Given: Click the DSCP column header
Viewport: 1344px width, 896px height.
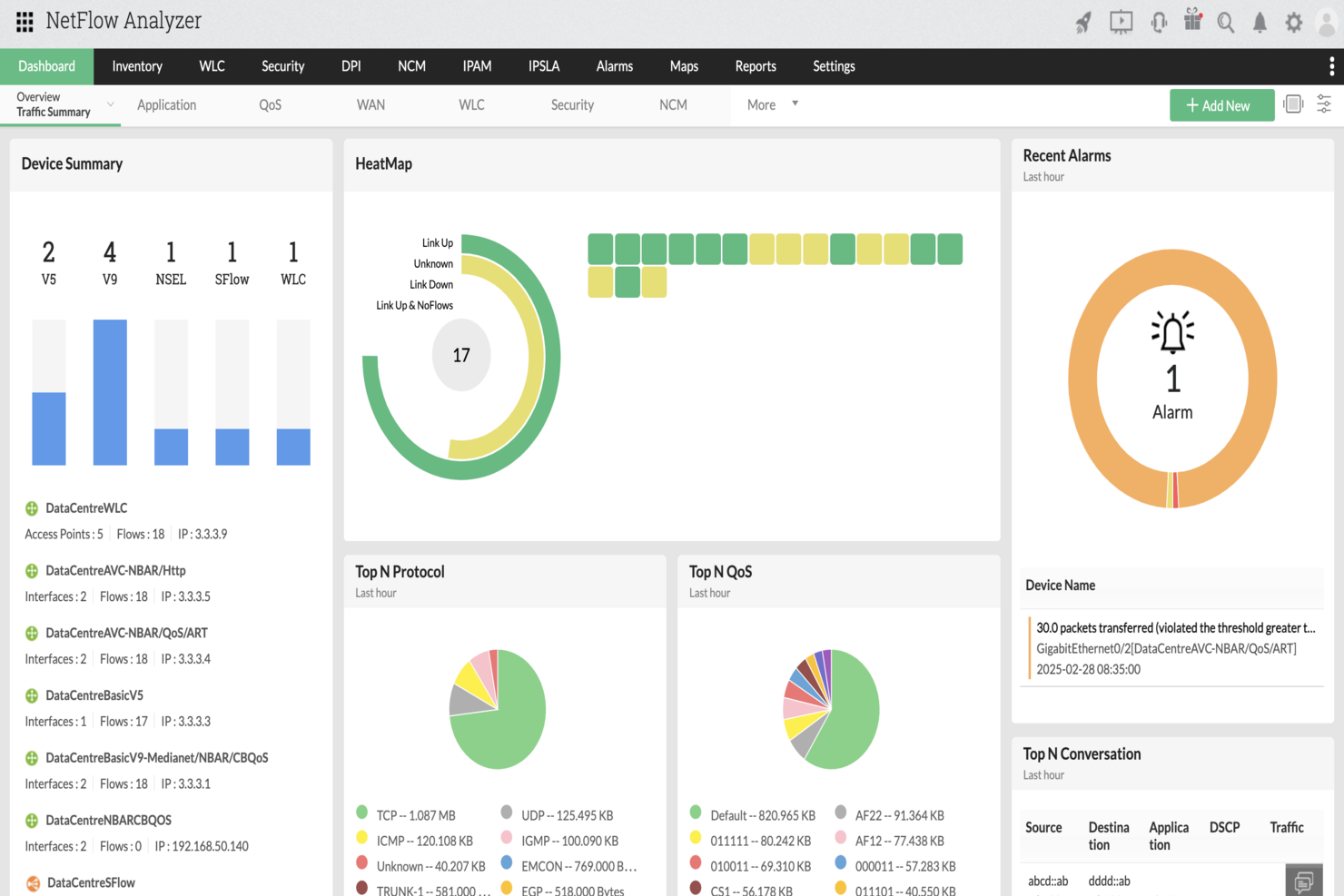Looking at the screenshot, I should coord(1224,828).
